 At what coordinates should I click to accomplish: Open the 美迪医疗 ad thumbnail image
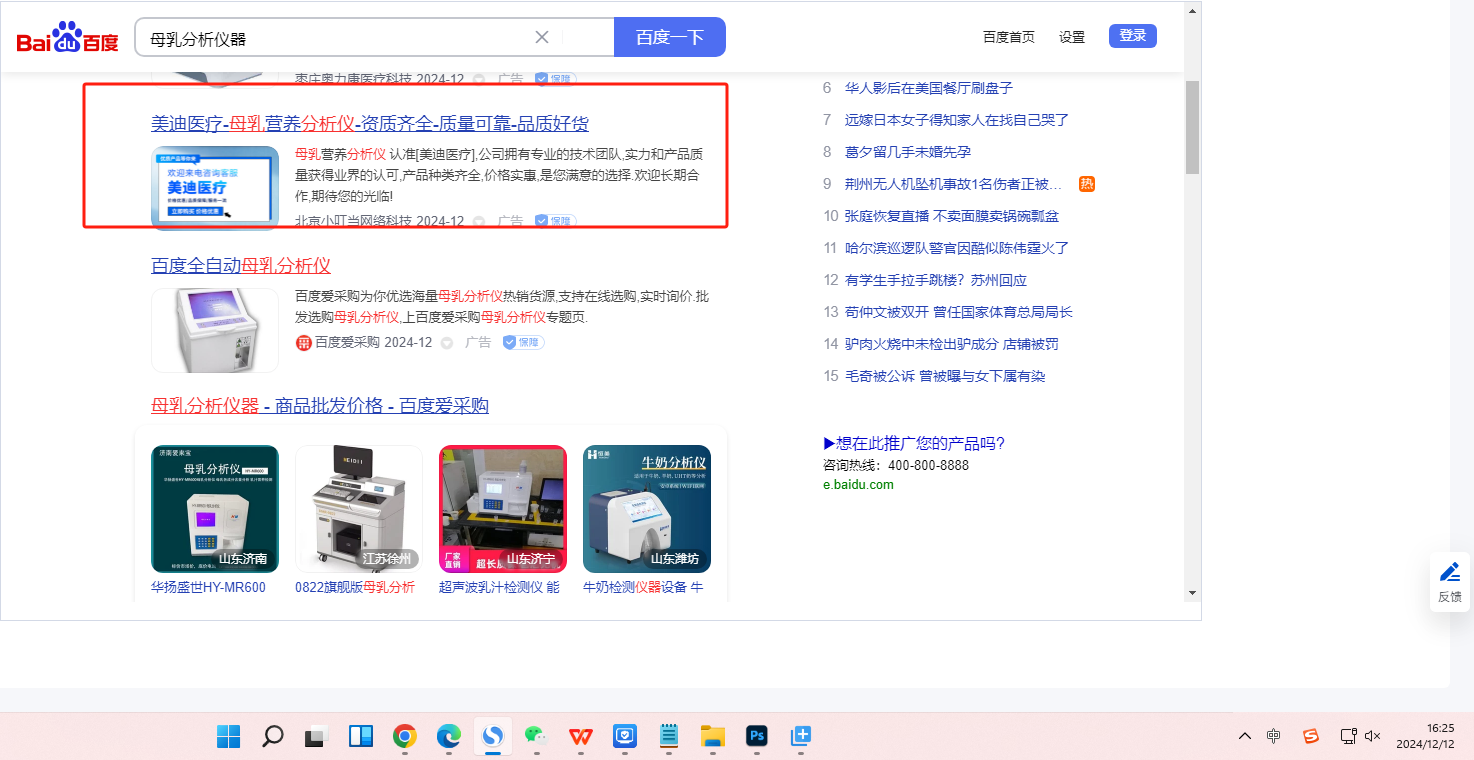(215, 188)
